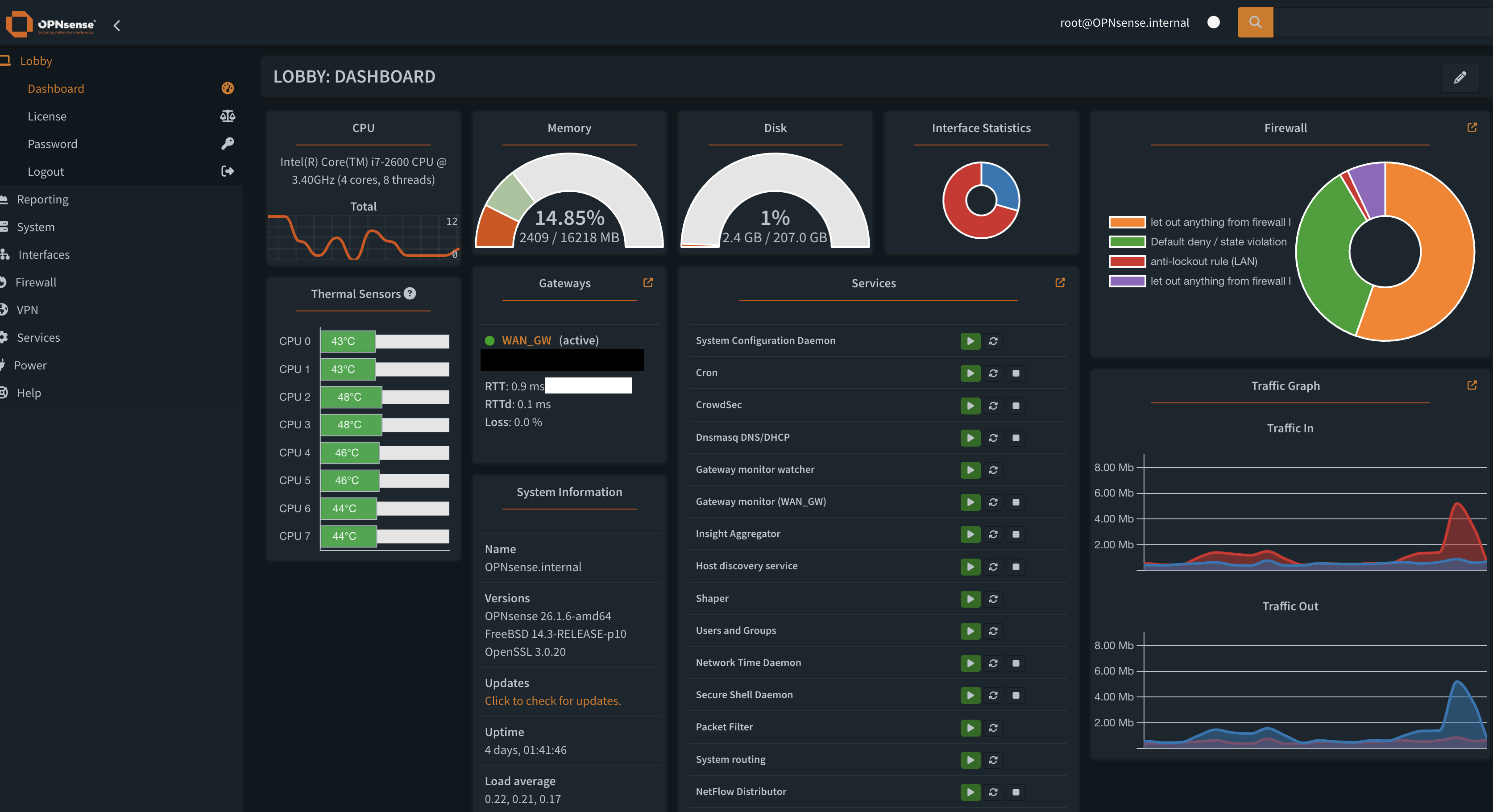Click the Thermal Sensors help question icon
Image resolution: width=1493 pixels, height=812 pixels.
(410, 293)
